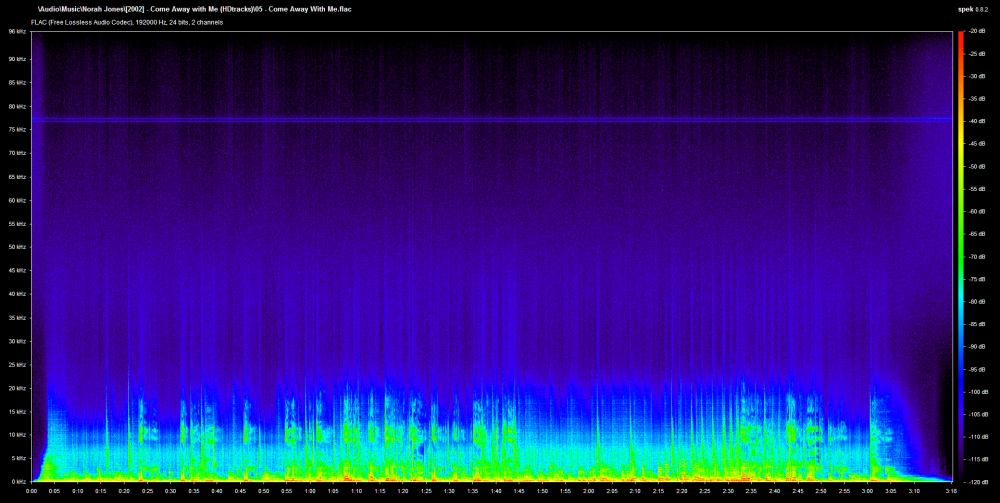Click the FLAC 192000 Hz codec info line

click(x=127, y=22)
